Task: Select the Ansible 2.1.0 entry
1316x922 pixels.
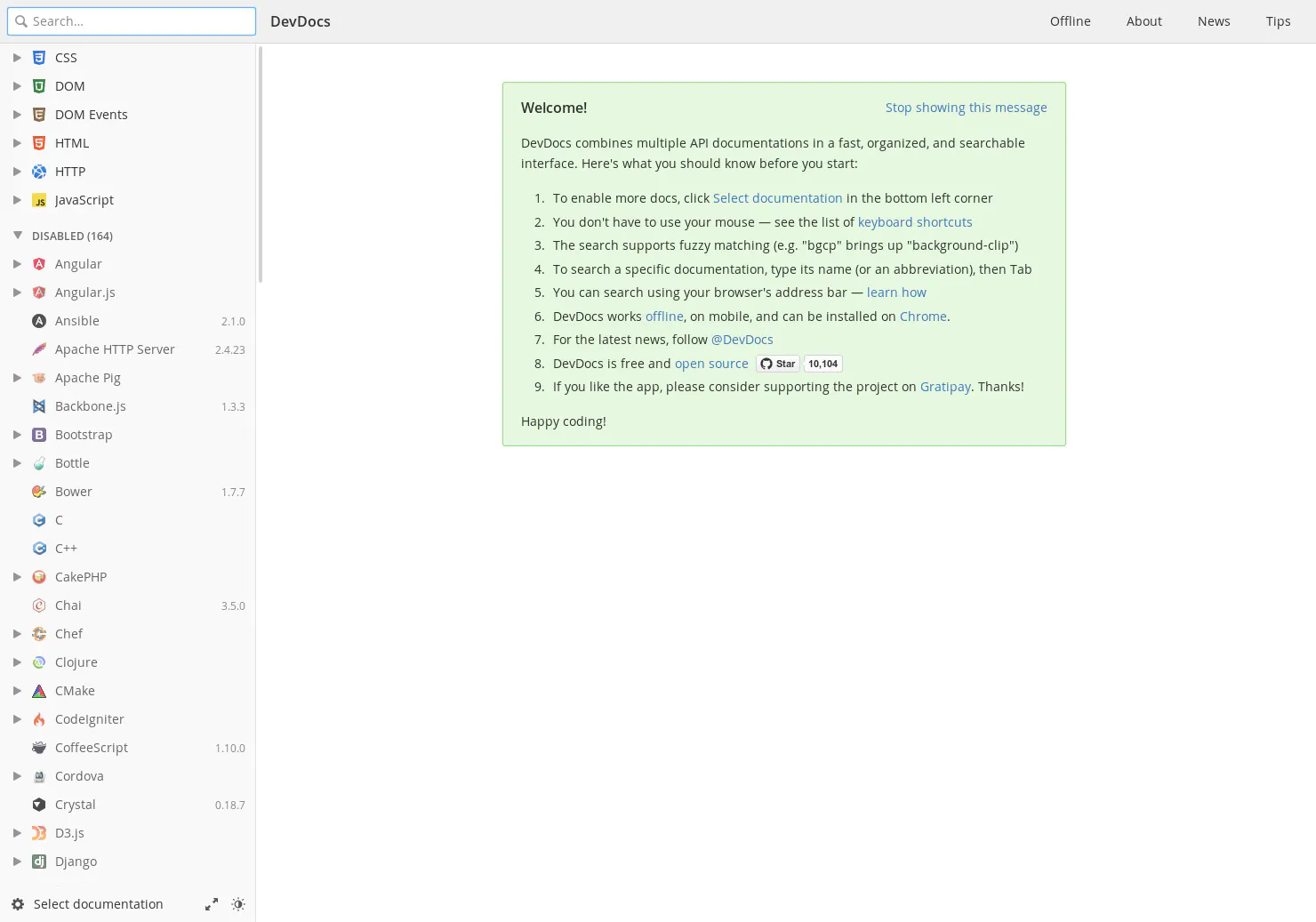Action: coord(128,321)
